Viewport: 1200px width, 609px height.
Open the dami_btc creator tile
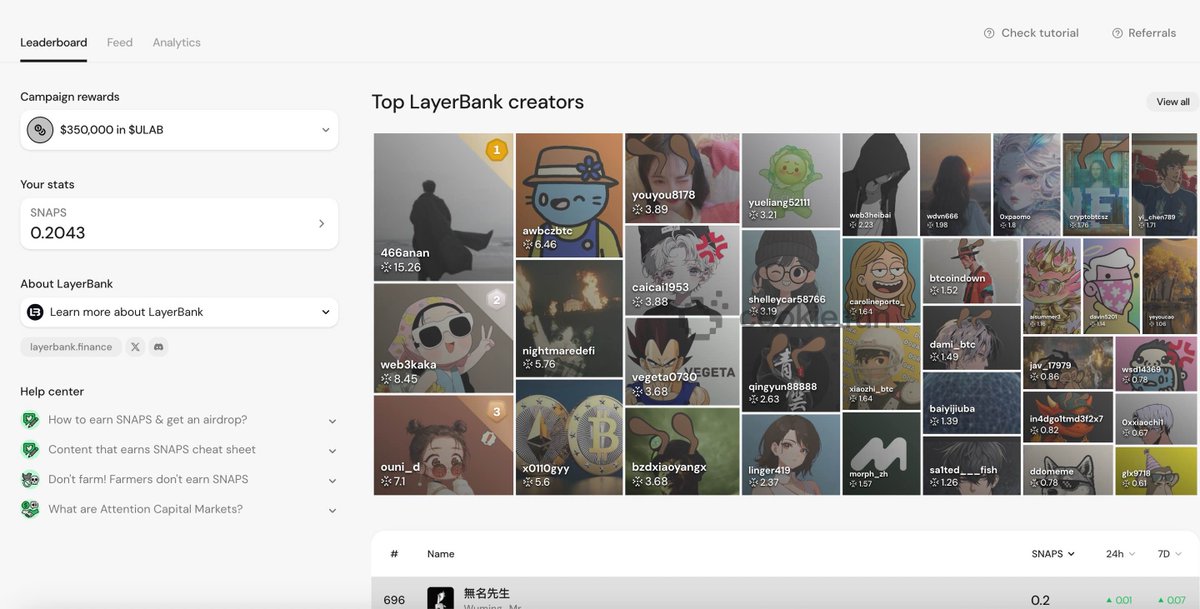[x=971, y=337]
